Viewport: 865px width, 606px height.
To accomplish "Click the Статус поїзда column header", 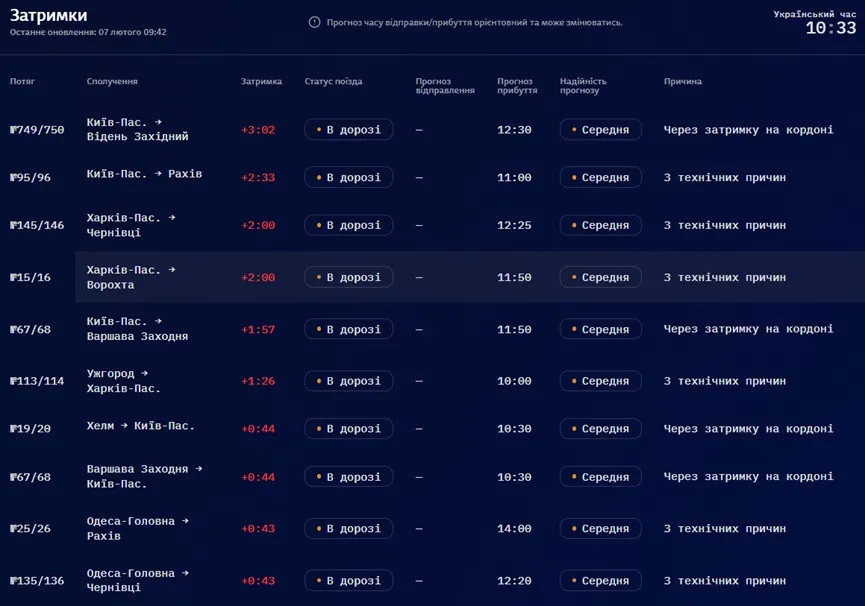I will (x=333, y=82).
